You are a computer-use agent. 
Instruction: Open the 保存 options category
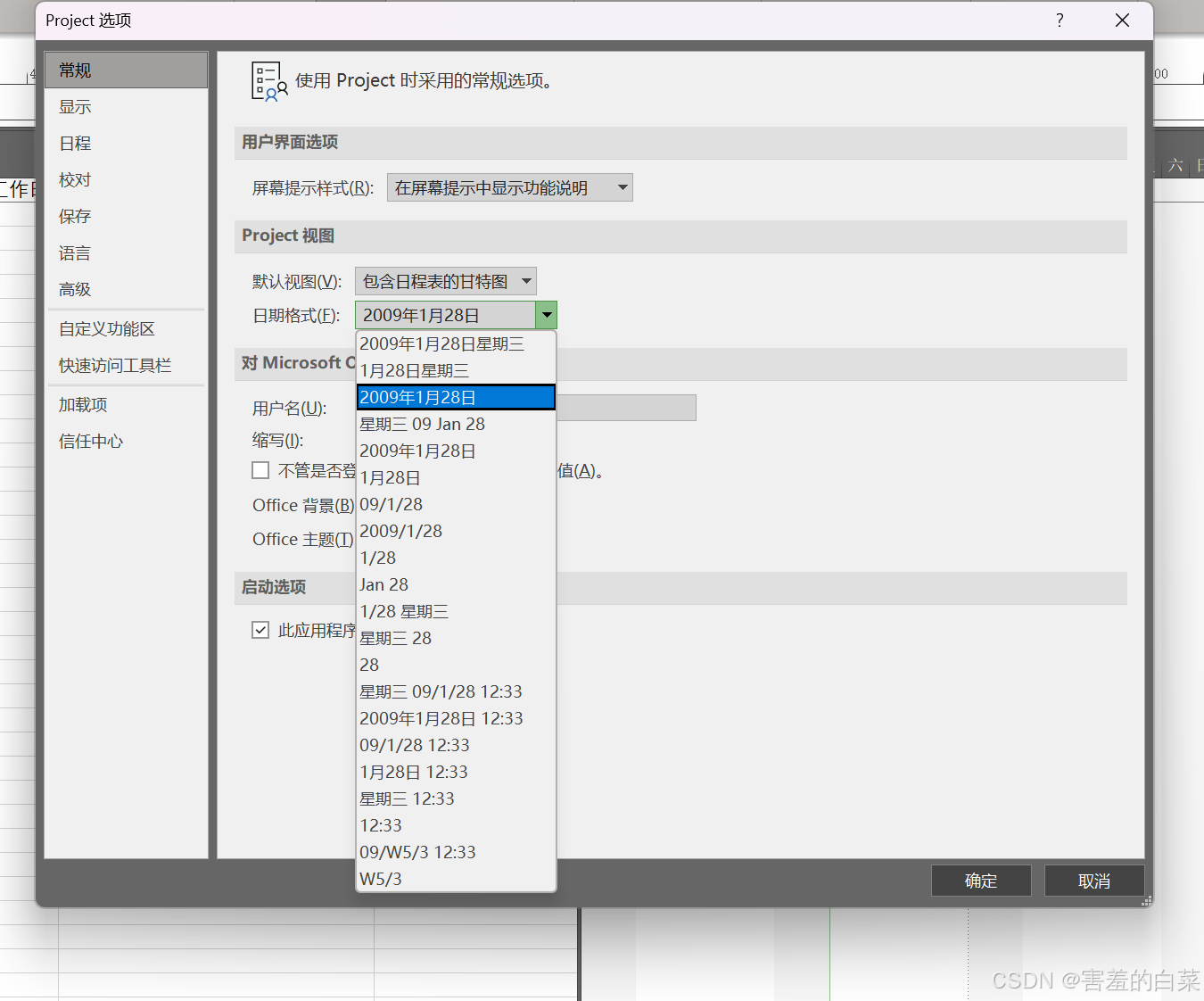[x=126, y=217]
